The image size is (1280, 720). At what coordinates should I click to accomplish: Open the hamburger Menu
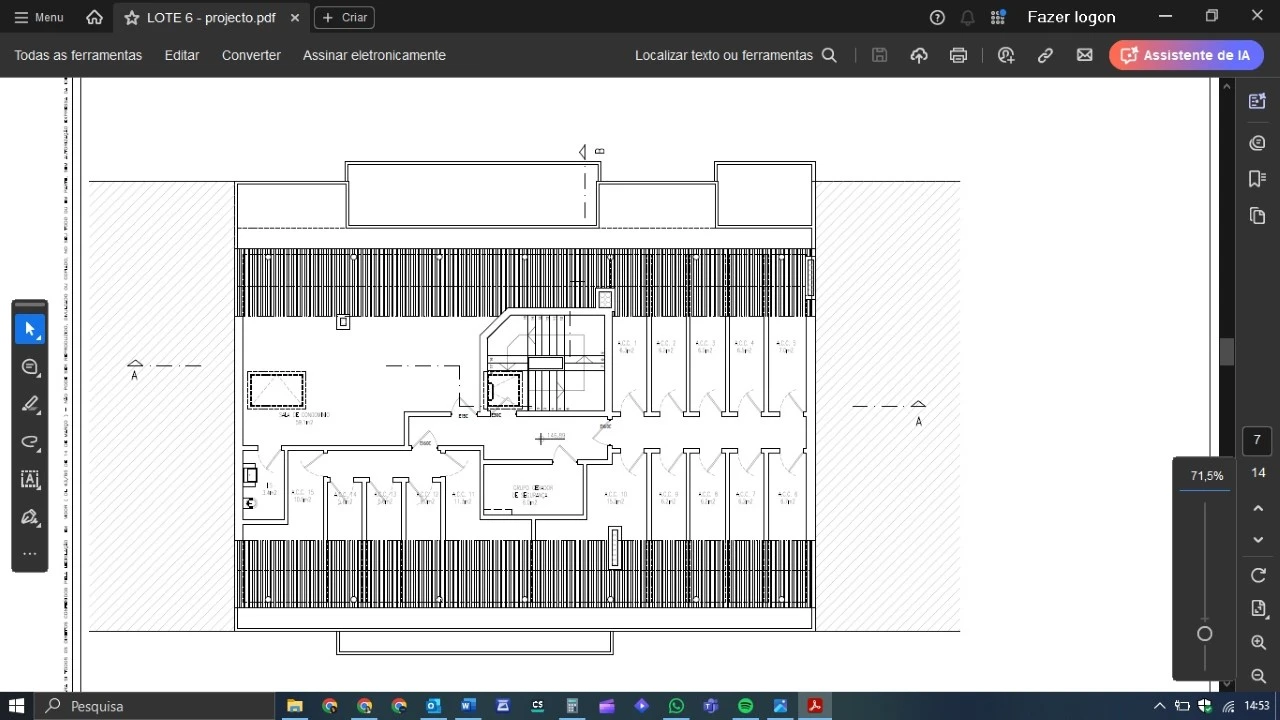pyautogui.click(x=38, y=17)
